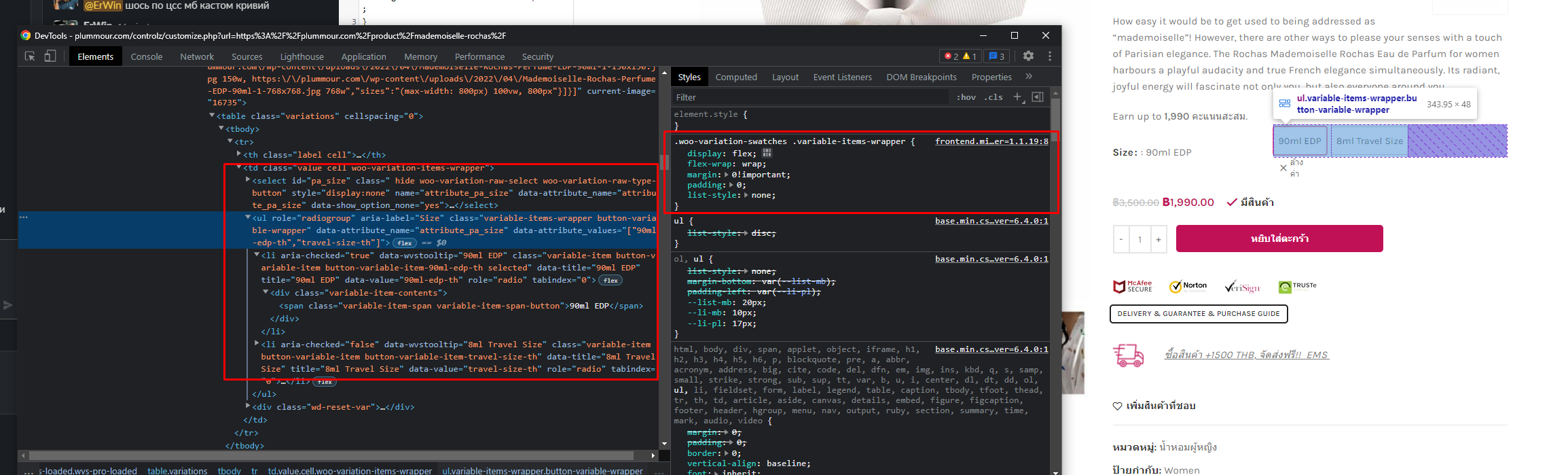The width and height of the screenshot is (1568, 475).
Task: Toggle the device toolbar icon in DevTools
Action: click(50, 56)
